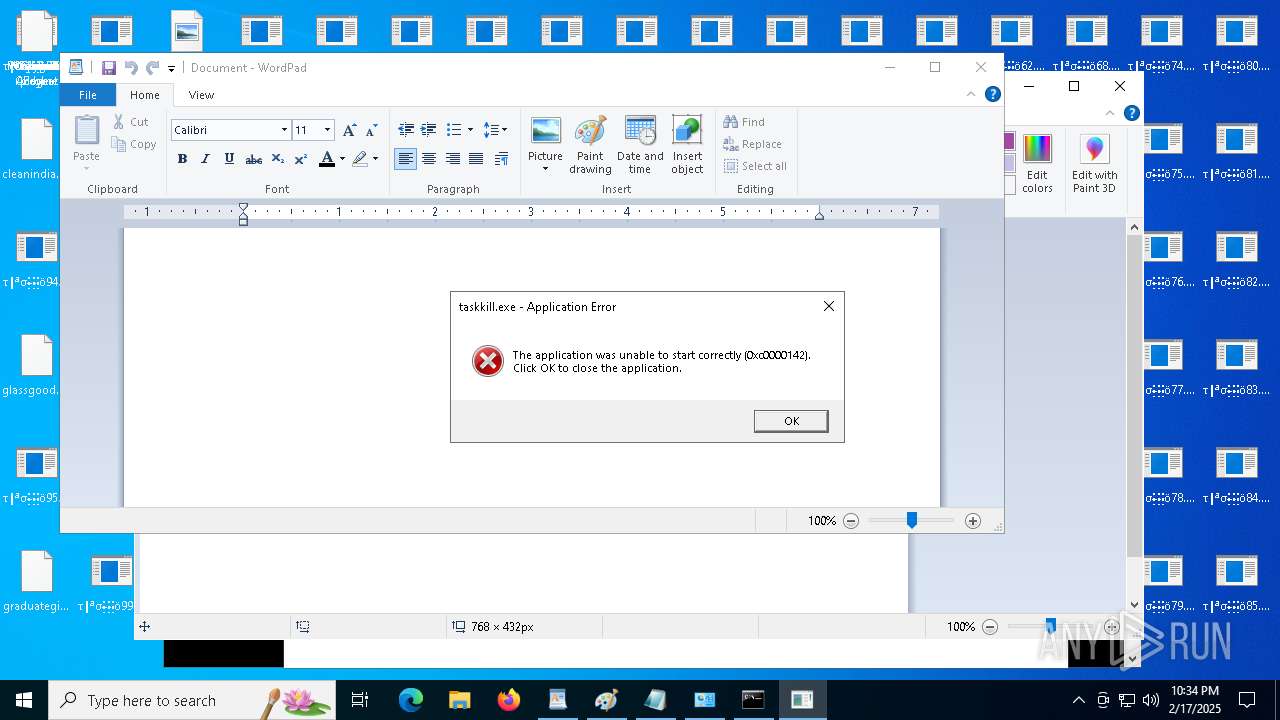Select the cleanindia desktop file

(x=37, y=150)
